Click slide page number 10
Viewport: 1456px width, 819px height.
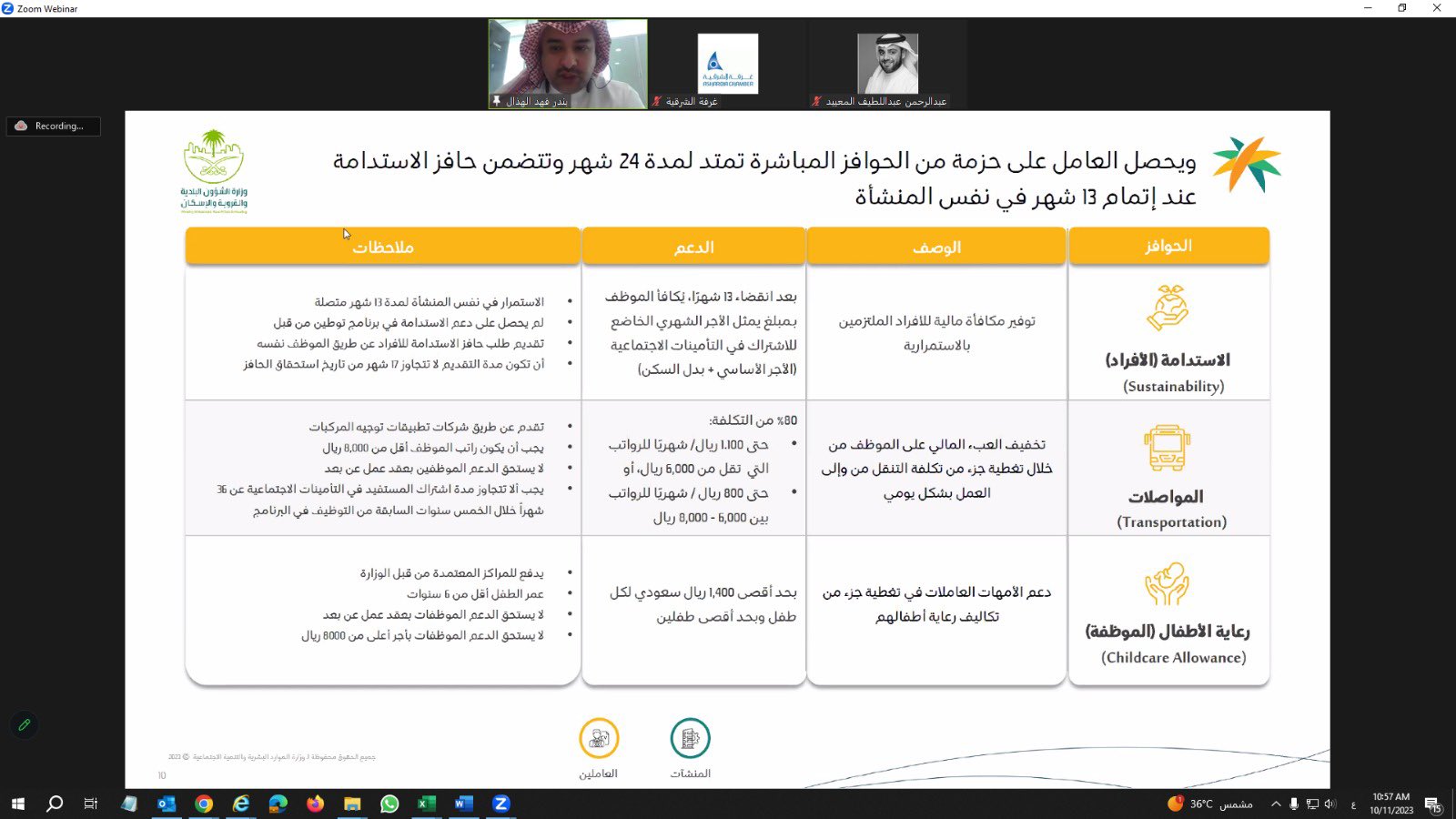click(x=162, y=776)
